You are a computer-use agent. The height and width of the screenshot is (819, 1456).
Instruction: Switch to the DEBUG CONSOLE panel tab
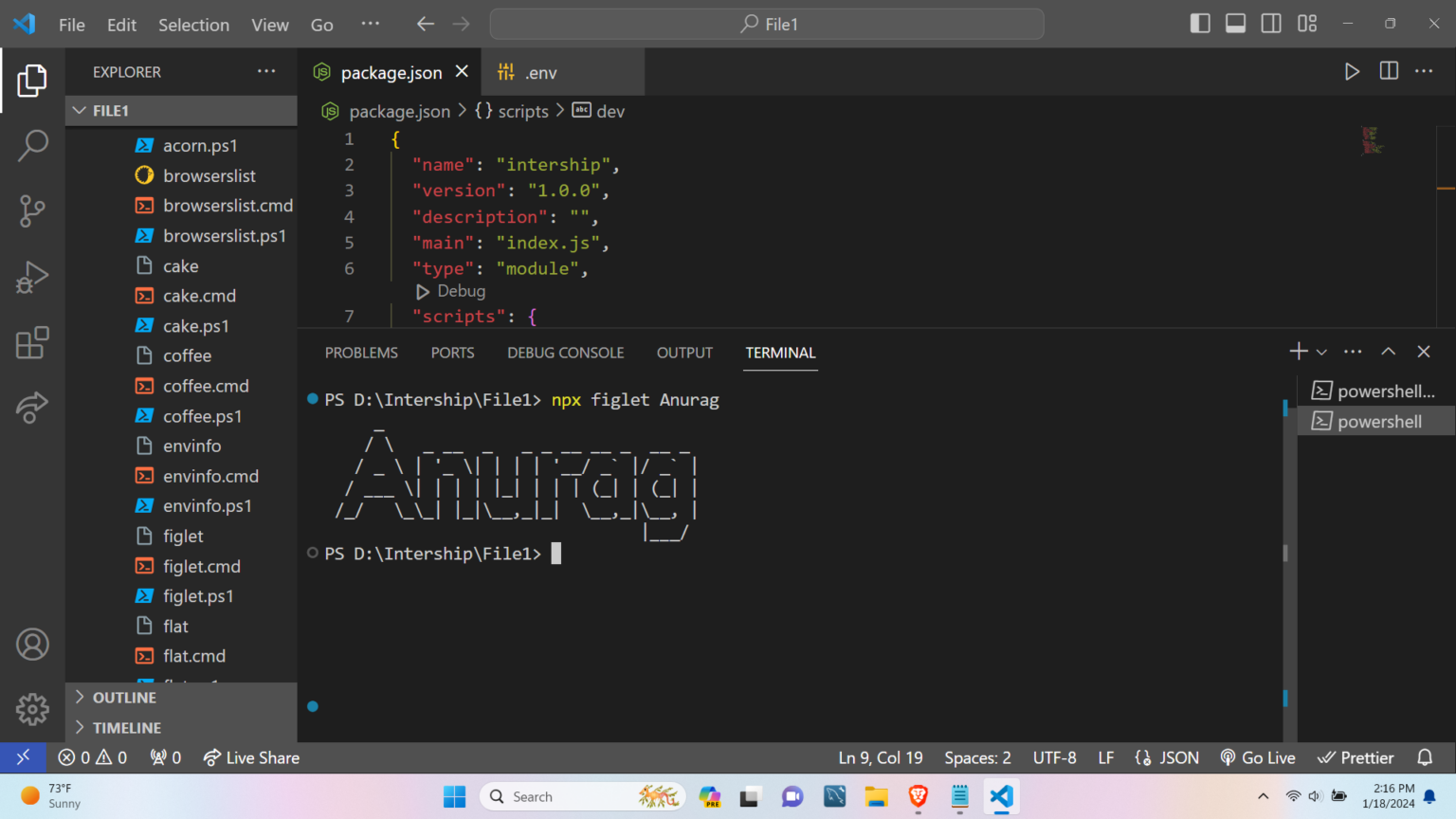point(565,353)
